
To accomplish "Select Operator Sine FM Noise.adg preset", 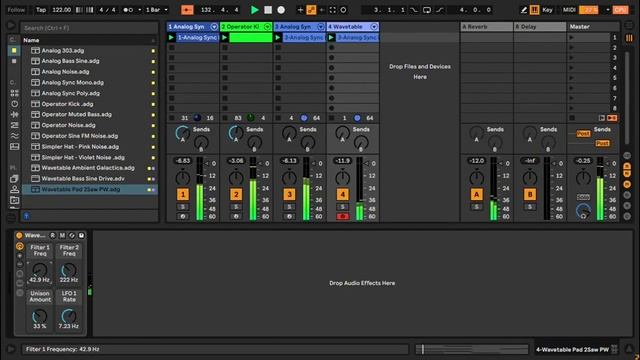I will tap(80, 136).
